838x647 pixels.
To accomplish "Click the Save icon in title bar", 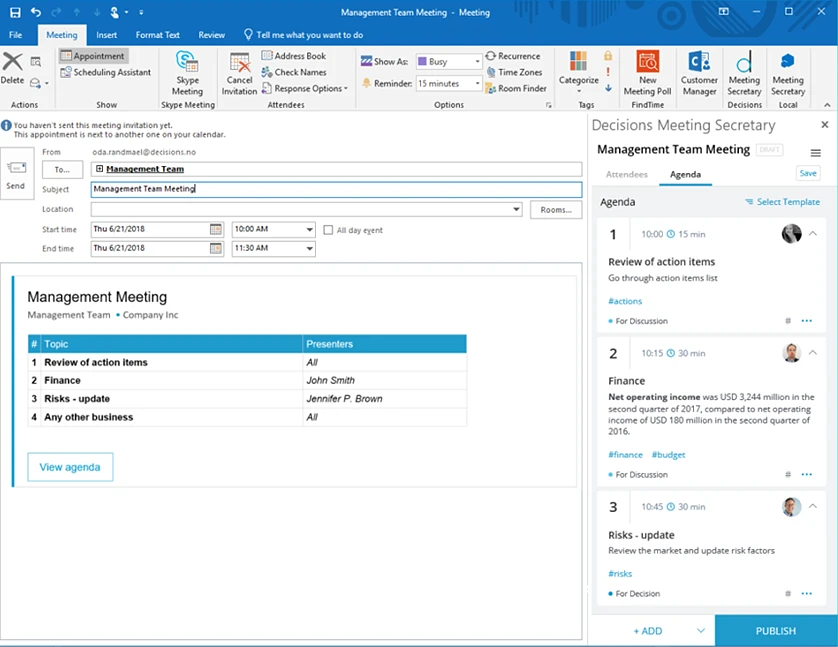I will point(15,12).
